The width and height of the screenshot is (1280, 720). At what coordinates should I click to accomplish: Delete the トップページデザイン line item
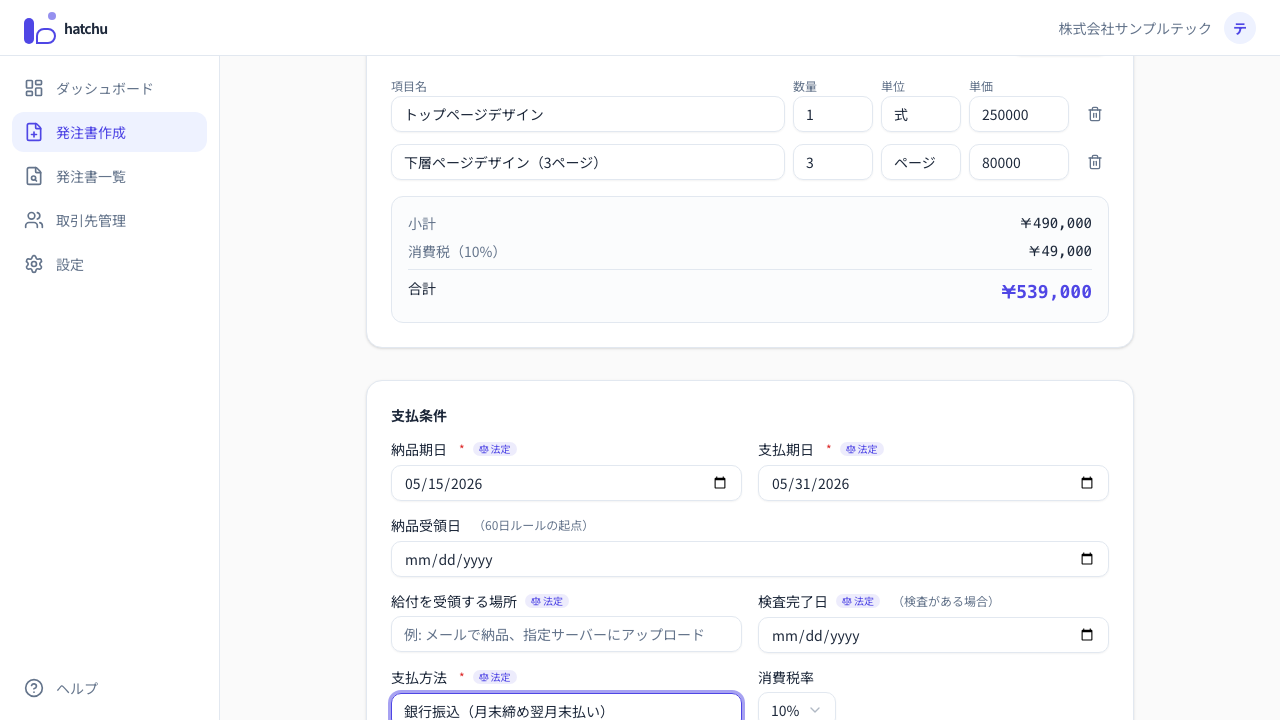click(x=1095, y=114)
